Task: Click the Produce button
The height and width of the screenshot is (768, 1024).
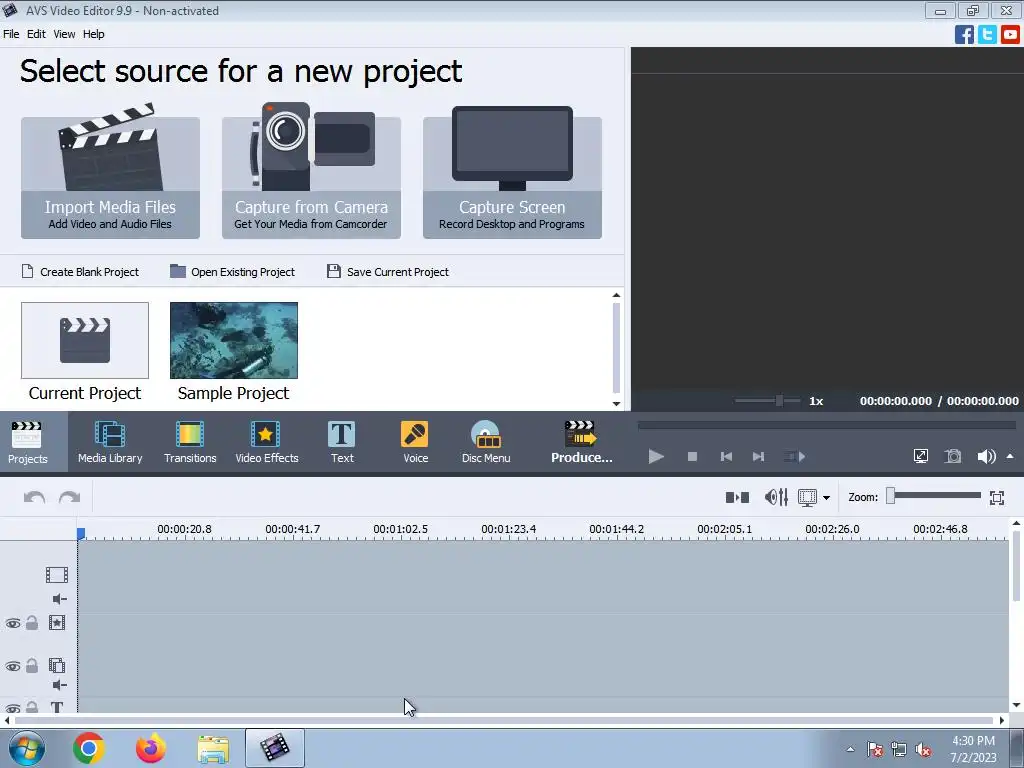Action: pos(581,442)
